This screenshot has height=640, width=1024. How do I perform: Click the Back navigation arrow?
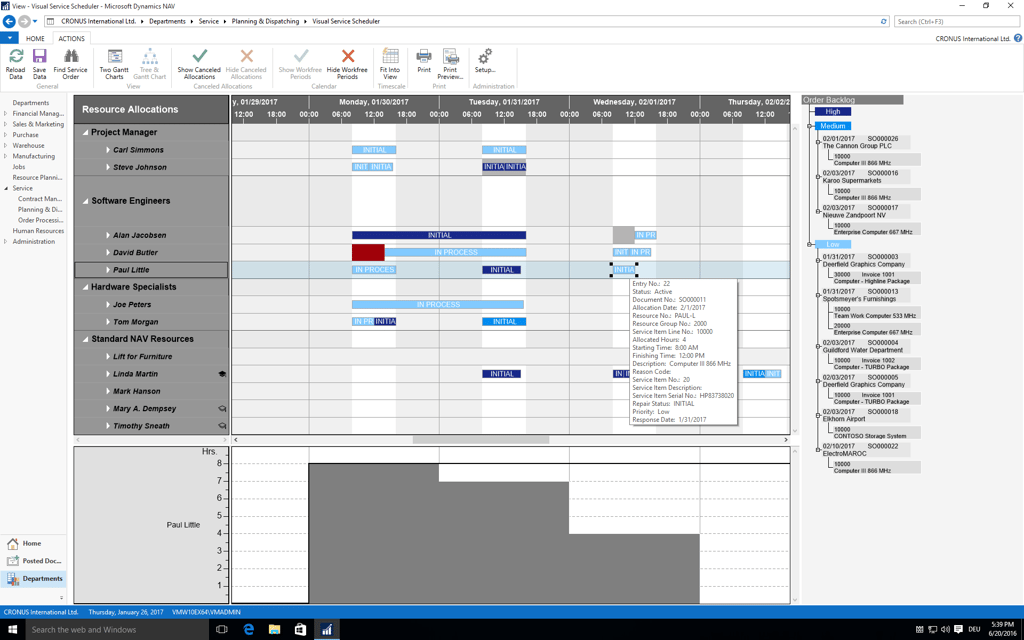pyautogui.click(x=9, y=22)
